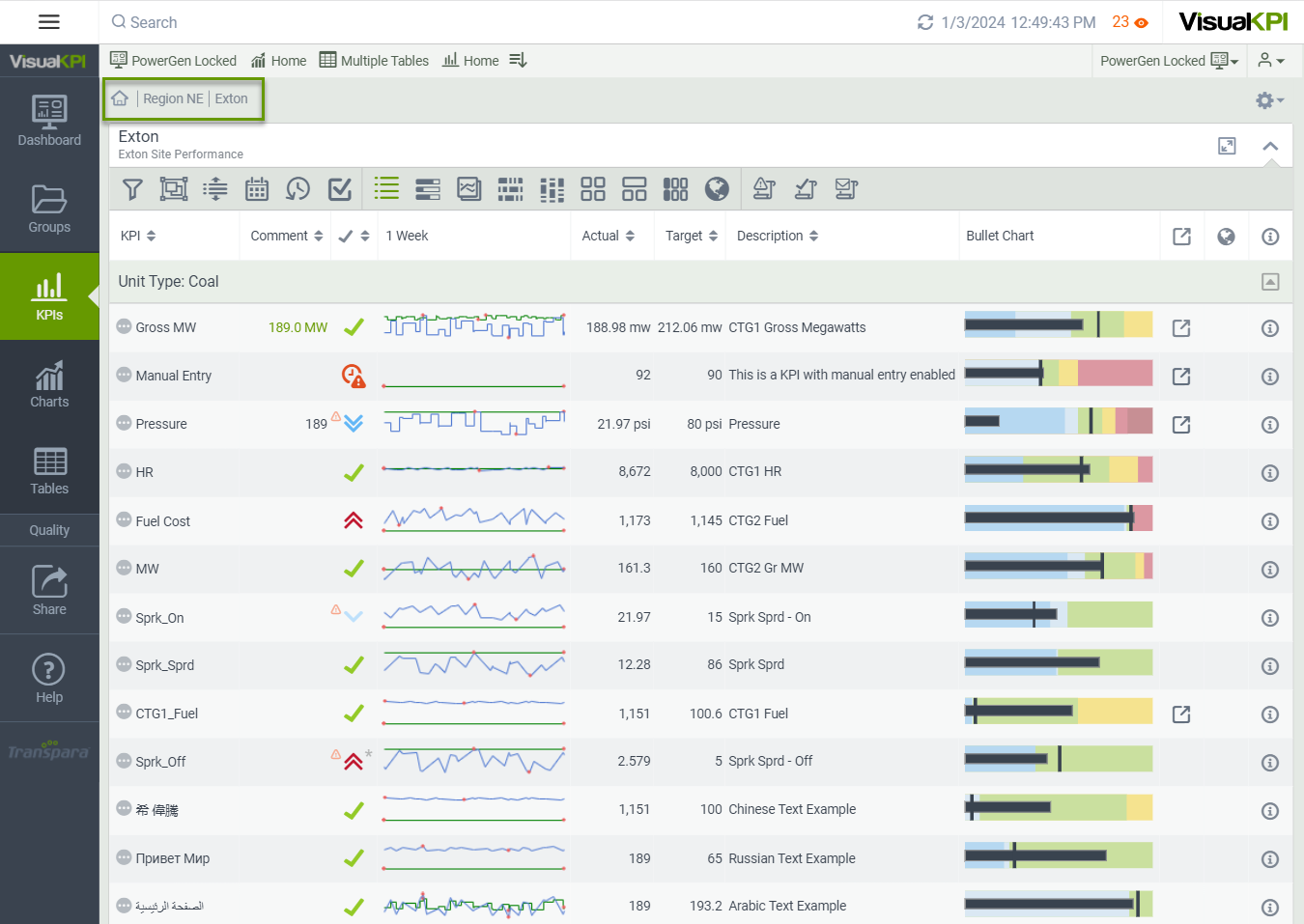Toggle the checkmark status toolbar icon

(340, 189)
